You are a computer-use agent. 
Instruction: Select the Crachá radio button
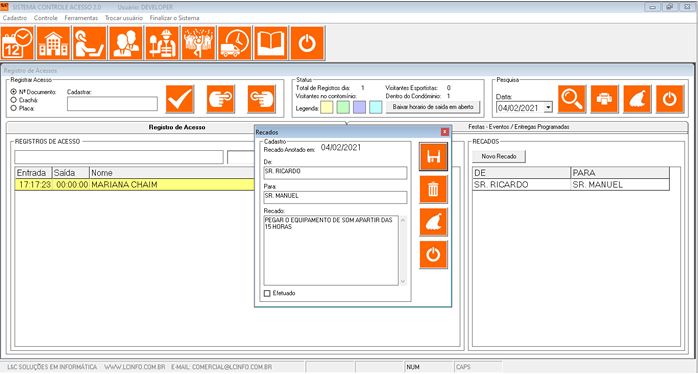coord(14,100)
